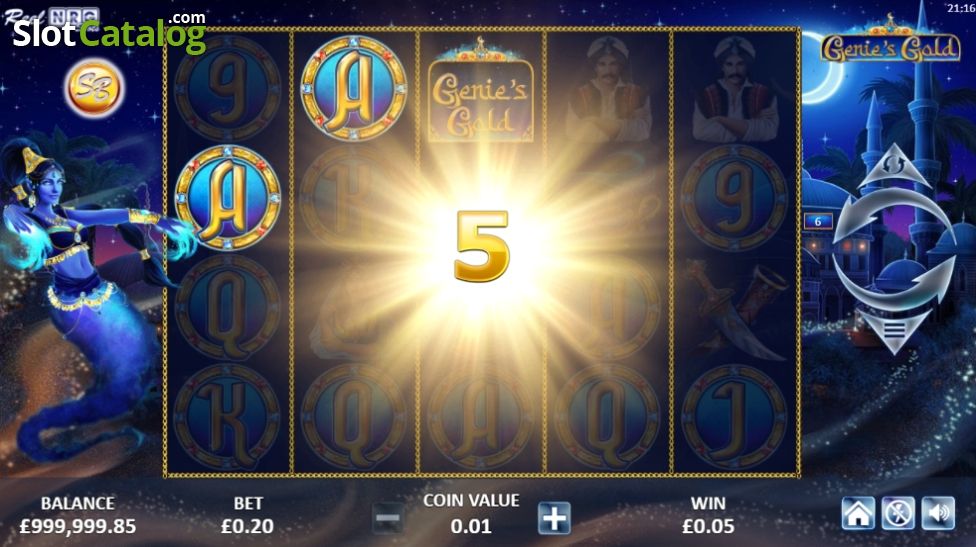Go to the lobby using the home icon
This screenshot has width=976, height=547.
(858, 513)
